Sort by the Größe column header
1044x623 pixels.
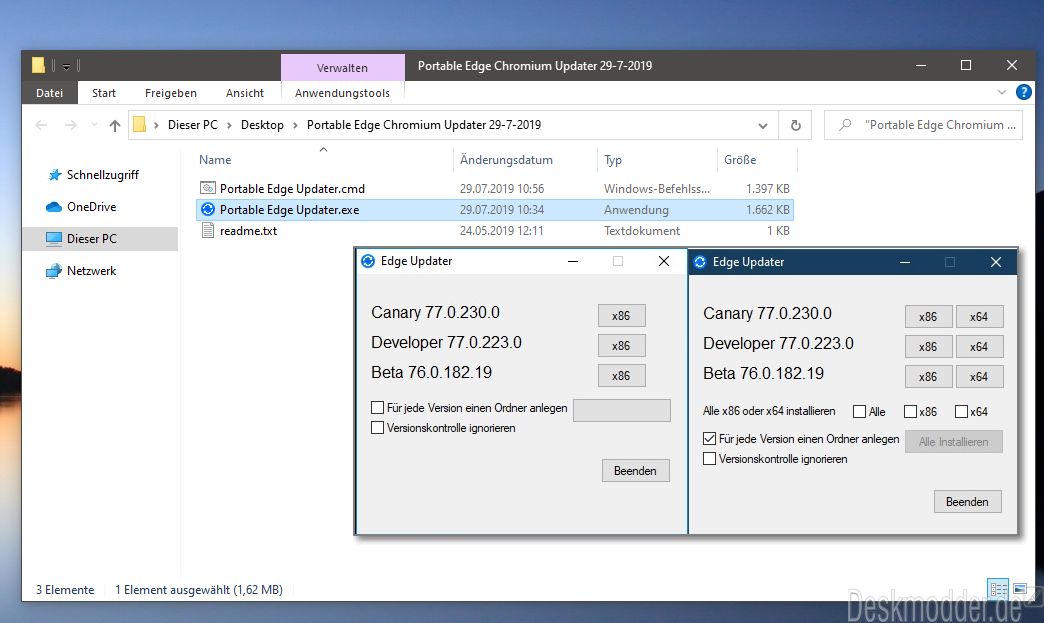(x=740, y=160)
